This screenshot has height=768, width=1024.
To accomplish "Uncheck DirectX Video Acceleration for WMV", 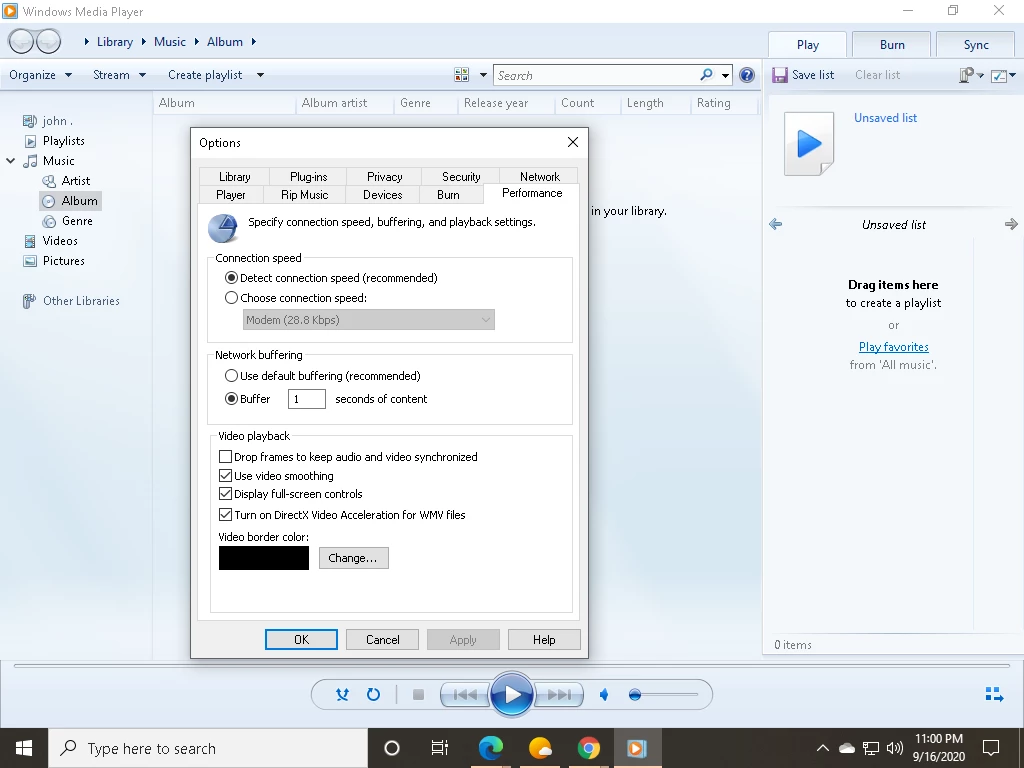I will point(225,515).
